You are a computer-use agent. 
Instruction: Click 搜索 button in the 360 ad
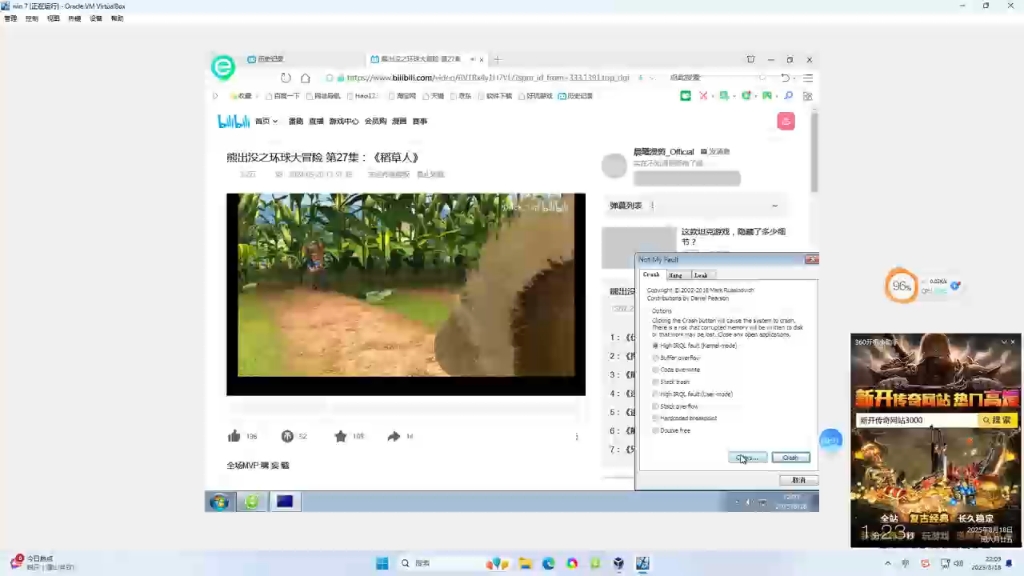tap(997, 421)
